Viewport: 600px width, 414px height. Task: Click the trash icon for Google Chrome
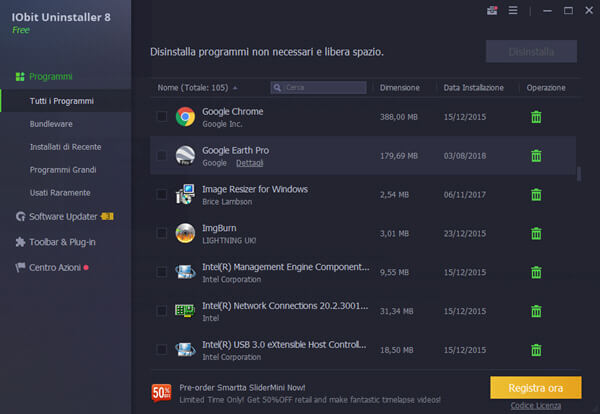pyautogui.click(x=536, y=117)
